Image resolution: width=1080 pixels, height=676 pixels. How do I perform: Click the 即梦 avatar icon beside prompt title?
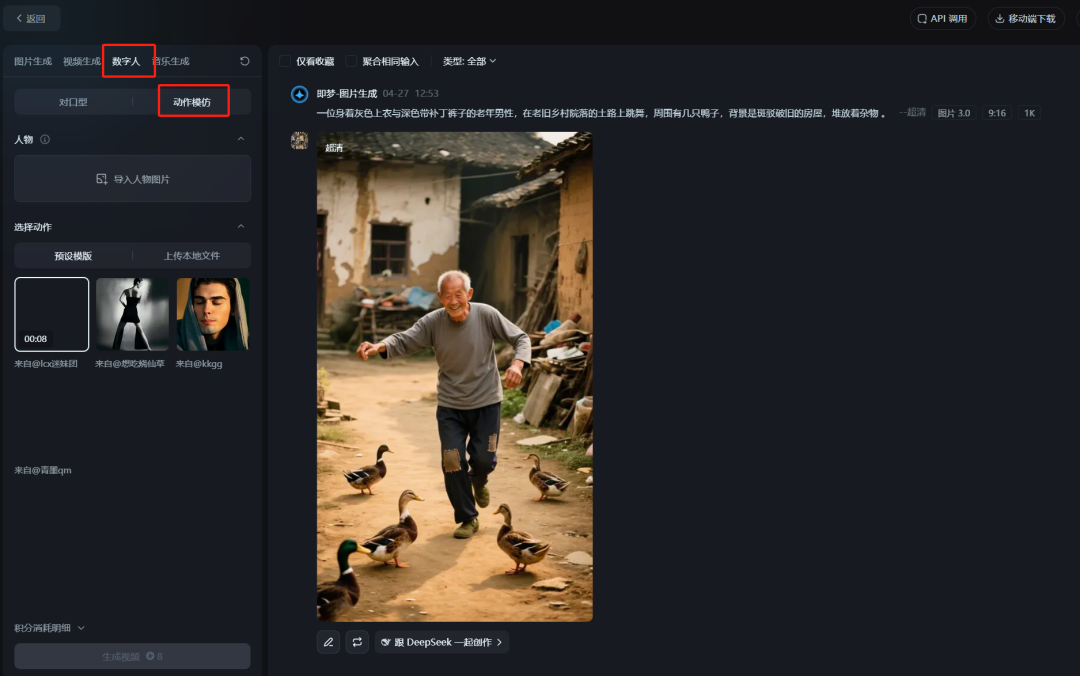point(299,94)
